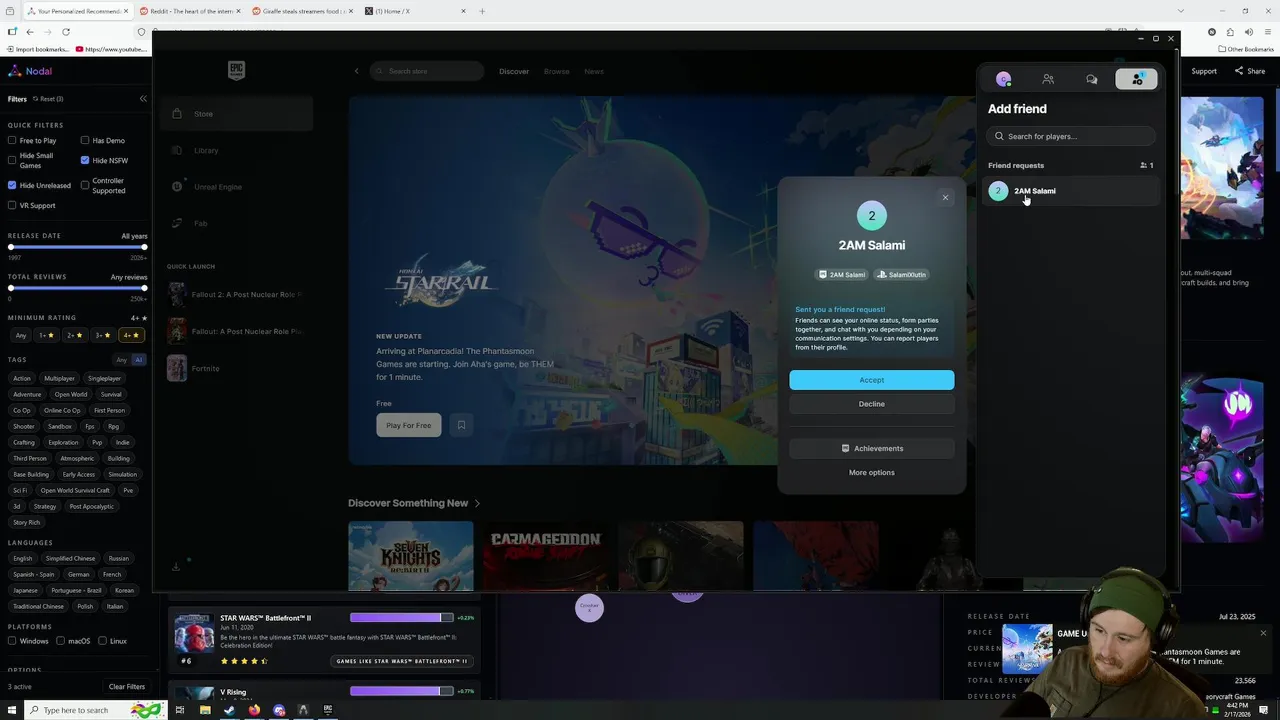Image resolution: width=1280 pixels, height=720 pixels.
Task: Go back with the launcher's back chevron
Action: tap(356, 71)
